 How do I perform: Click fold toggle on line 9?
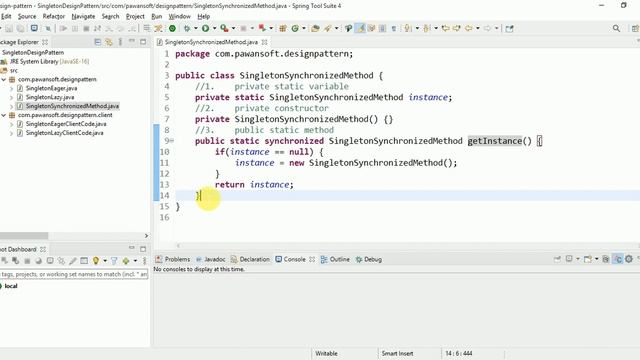[x=172, y=141]
